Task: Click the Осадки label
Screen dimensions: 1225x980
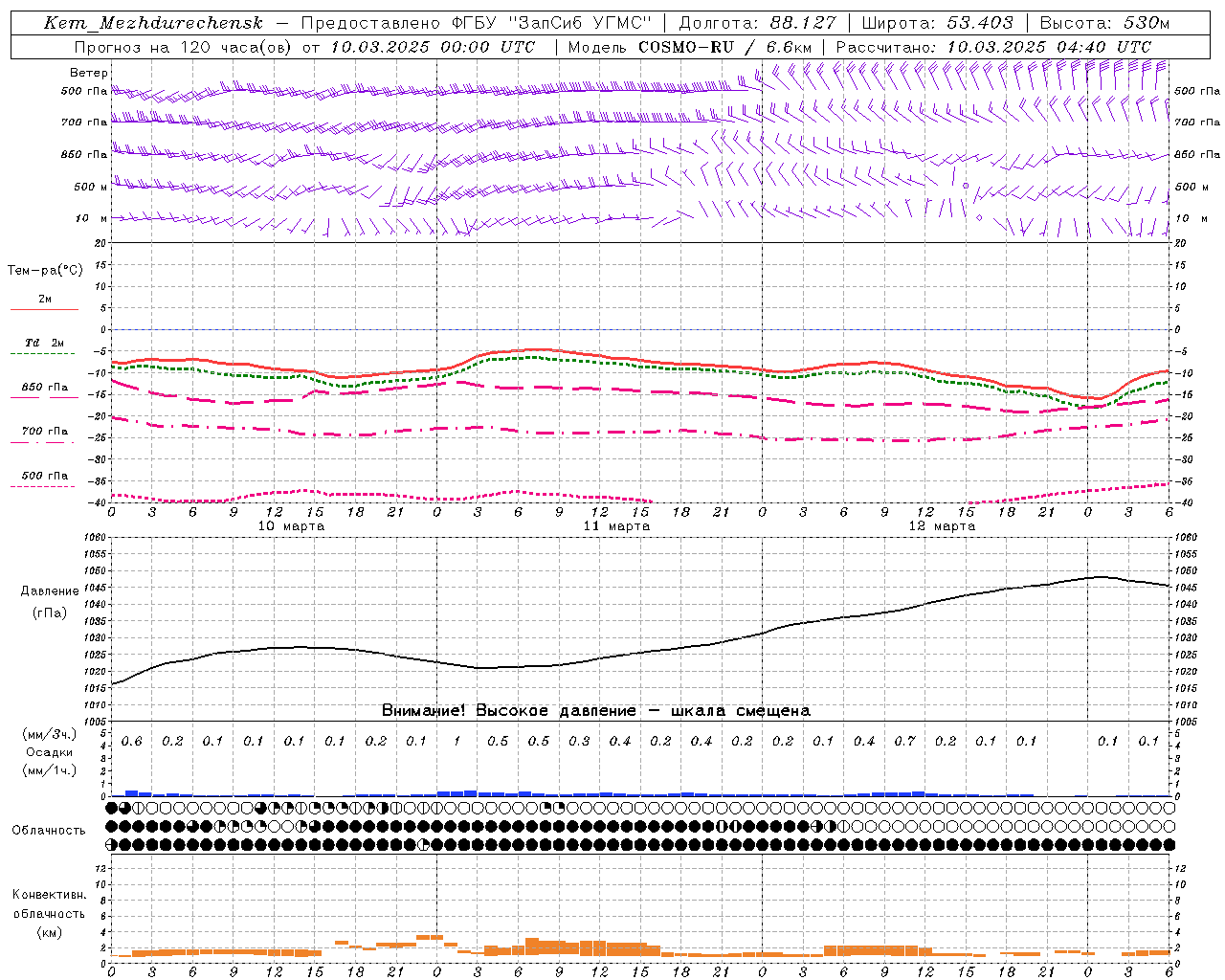Action: pos(49,752)
